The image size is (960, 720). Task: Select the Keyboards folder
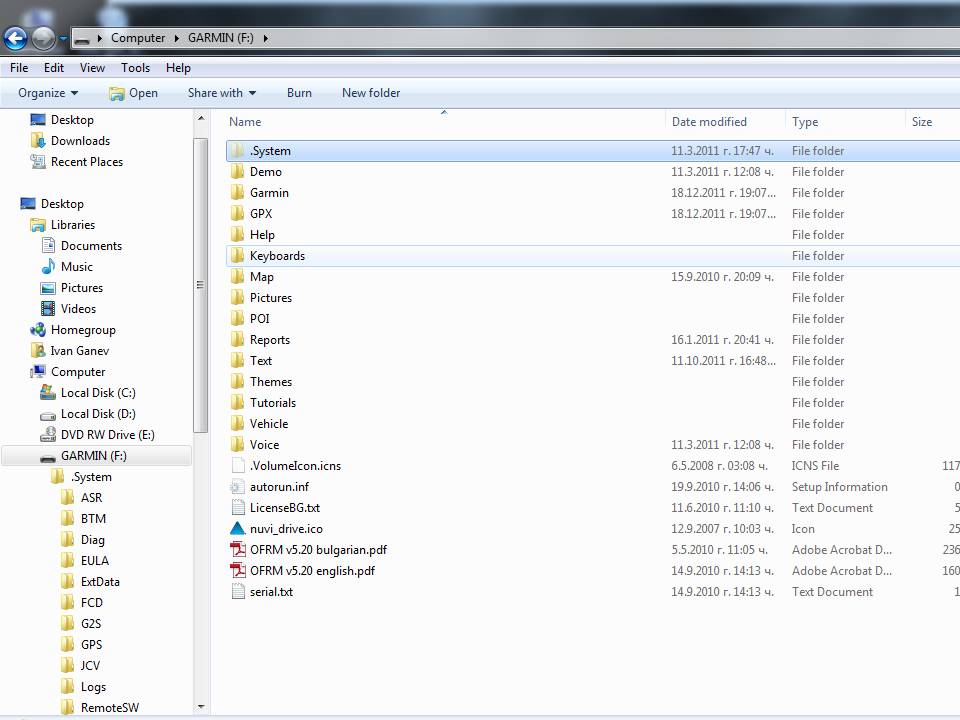[x=277, y=256]
